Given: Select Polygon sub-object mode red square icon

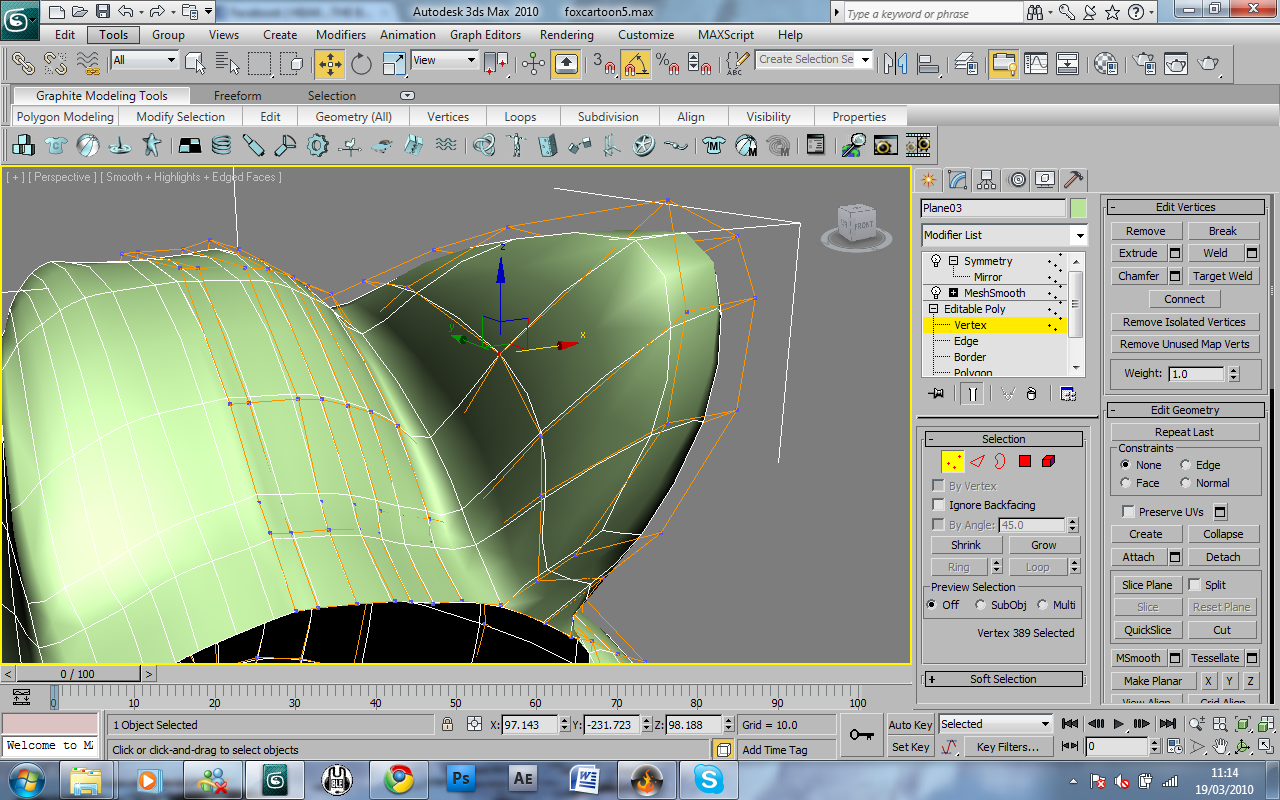Looking at the screenshot, I should point(1024,461).
